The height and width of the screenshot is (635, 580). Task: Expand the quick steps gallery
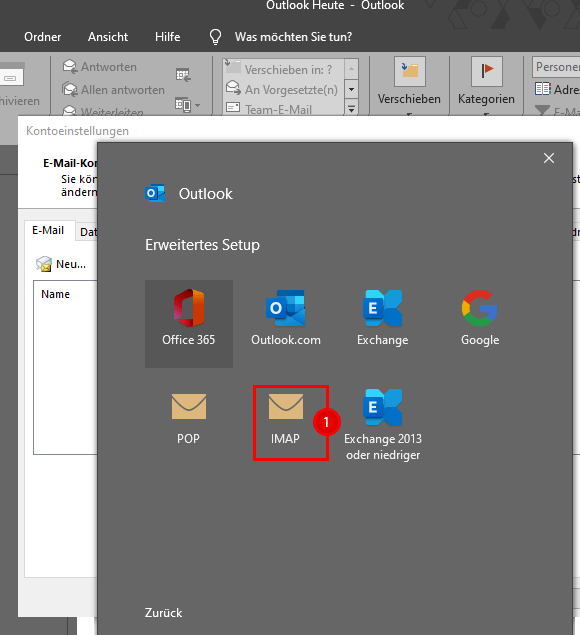pyautogui.click(x=352, y=109)
